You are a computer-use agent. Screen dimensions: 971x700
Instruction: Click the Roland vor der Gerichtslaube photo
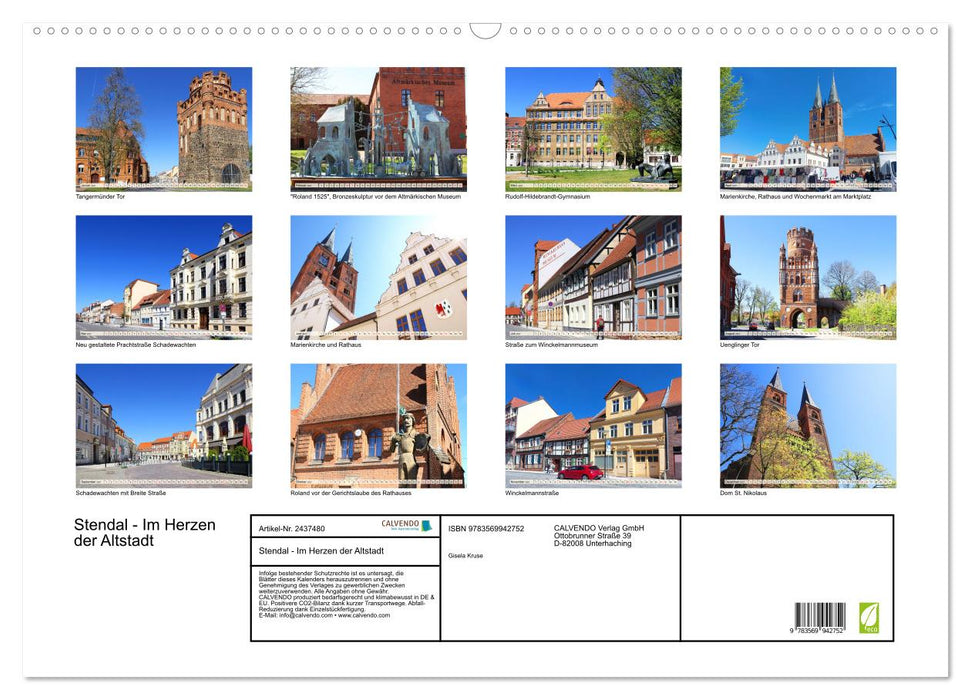378,426
